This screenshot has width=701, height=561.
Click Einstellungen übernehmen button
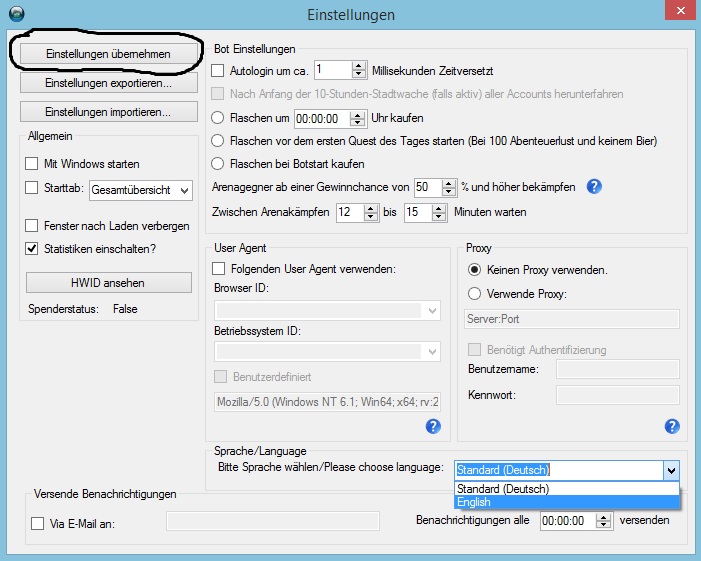(109, 54)
